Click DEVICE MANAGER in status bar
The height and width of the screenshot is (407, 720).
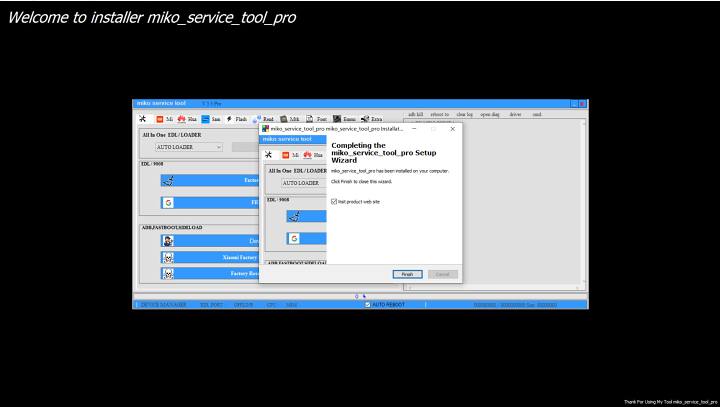click(x=163, y=305)
